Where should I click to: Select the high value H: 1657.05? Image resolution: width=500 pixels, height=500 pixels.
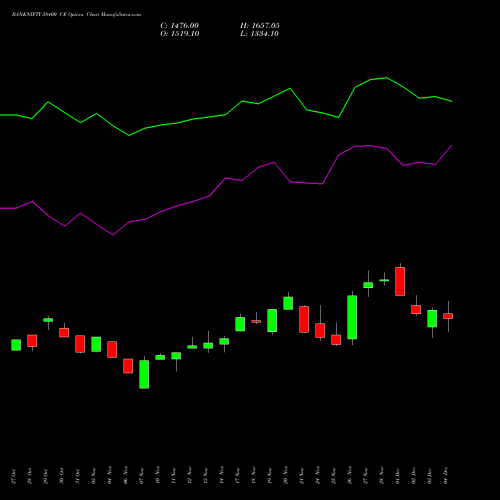260,26
